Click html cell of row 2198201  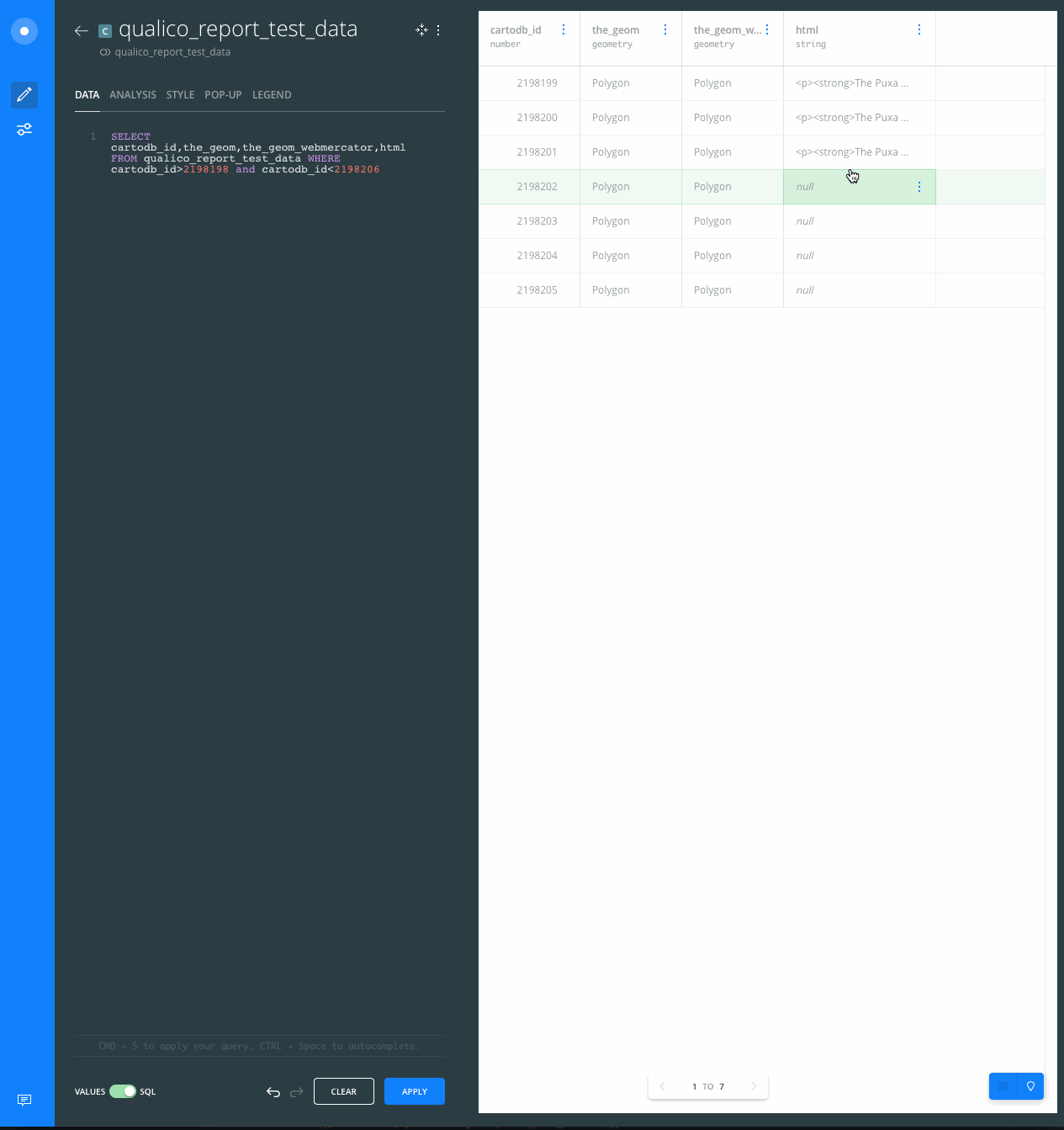click(x=860, y=152)
